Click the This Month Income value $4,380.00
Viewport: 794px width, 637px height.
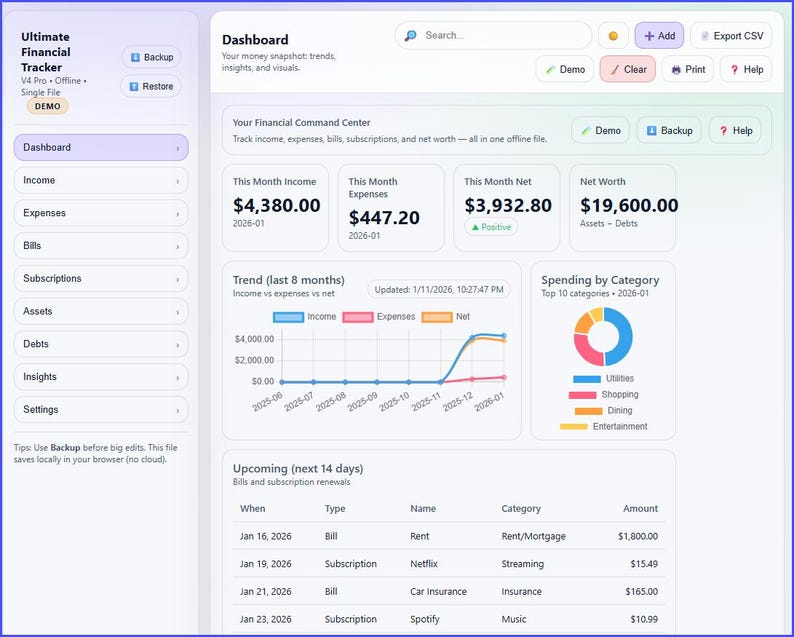pos(276,206)
